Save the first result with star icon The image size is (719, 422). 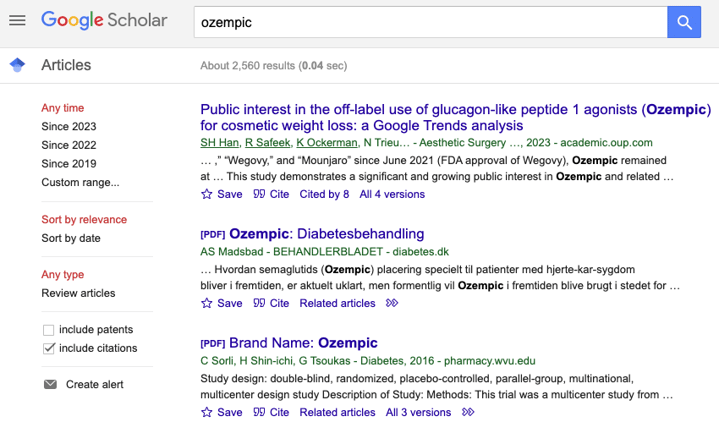click(x=222, y=194)
